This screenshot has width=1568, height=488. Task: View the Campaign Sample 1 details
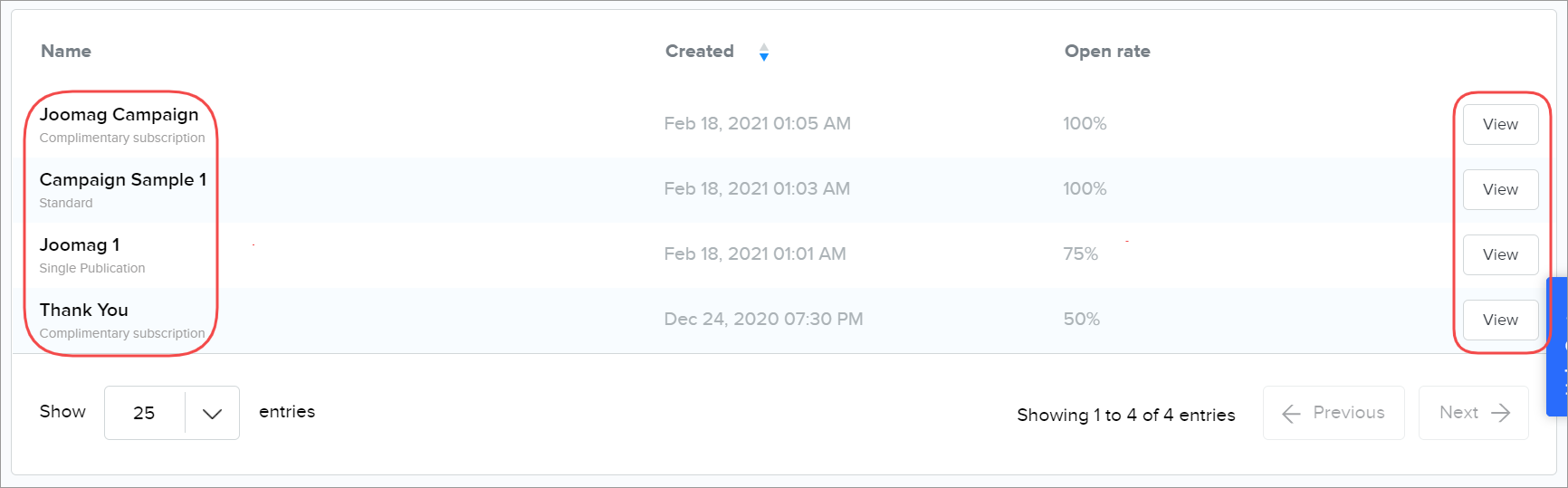[x=1500, y=190]
